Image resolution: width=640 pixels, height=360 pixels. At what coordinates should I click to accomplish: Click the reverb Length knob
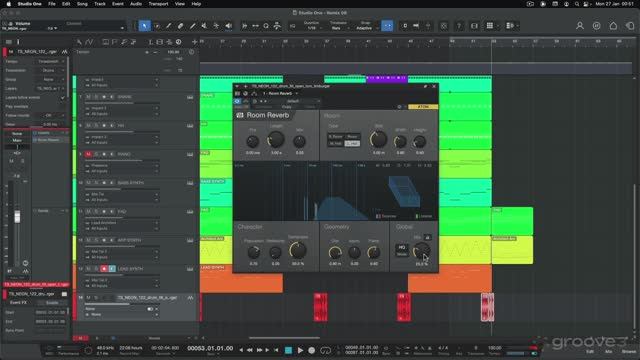pyautogui.click(x=276, y=140)
